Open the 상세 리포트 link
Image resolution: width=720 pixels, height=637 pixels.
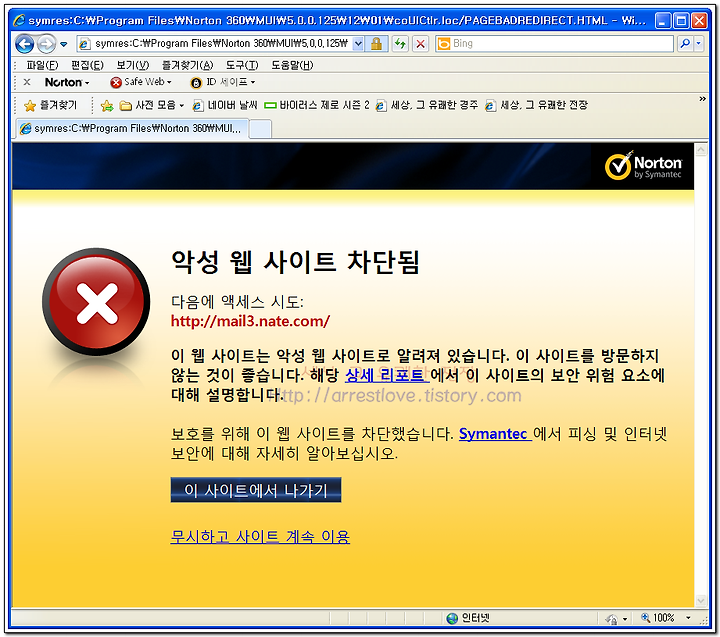click(x=387, y=375)
